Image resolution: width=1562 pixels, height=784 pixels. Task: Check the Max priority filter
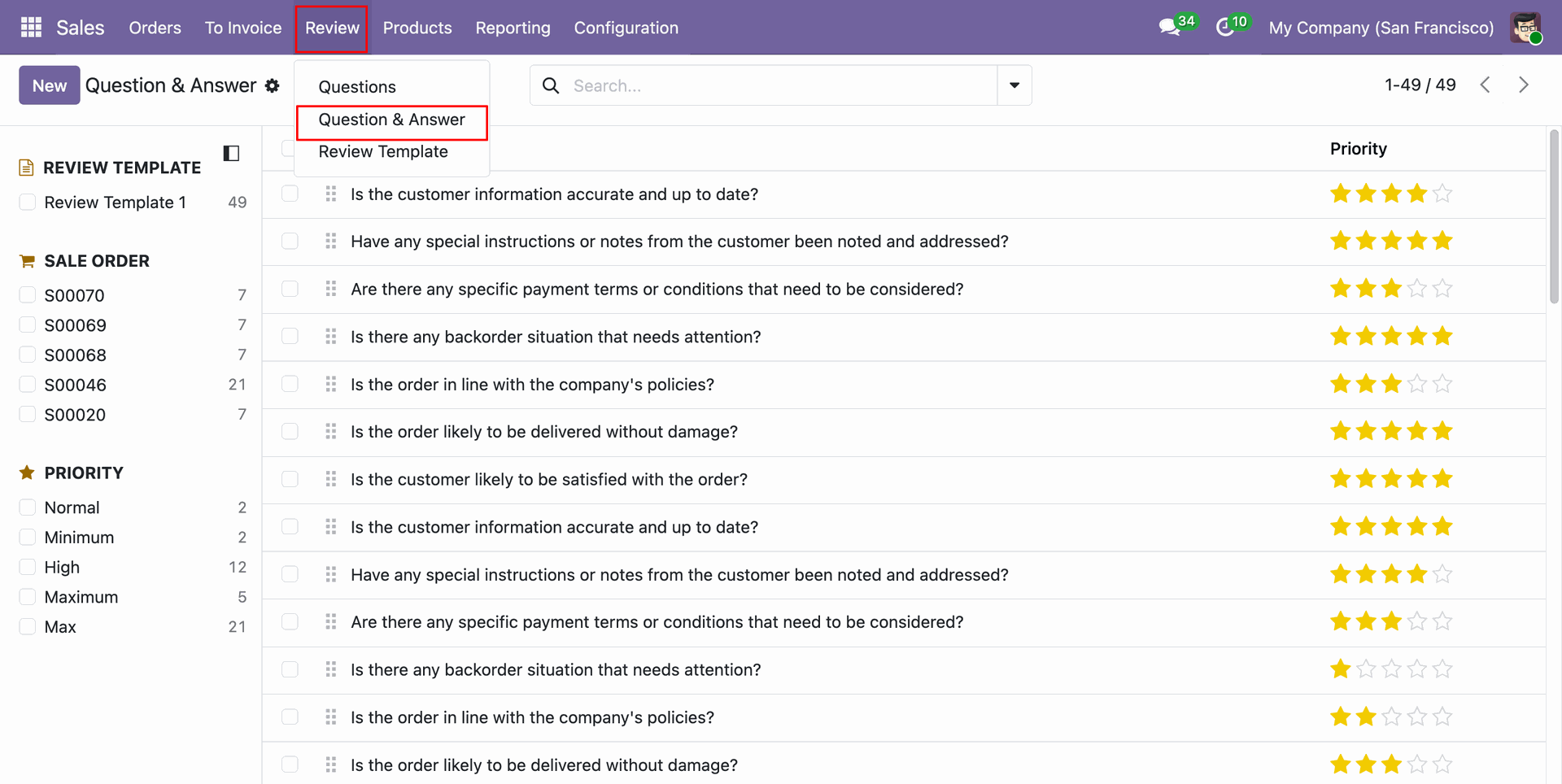click(28, 626)
